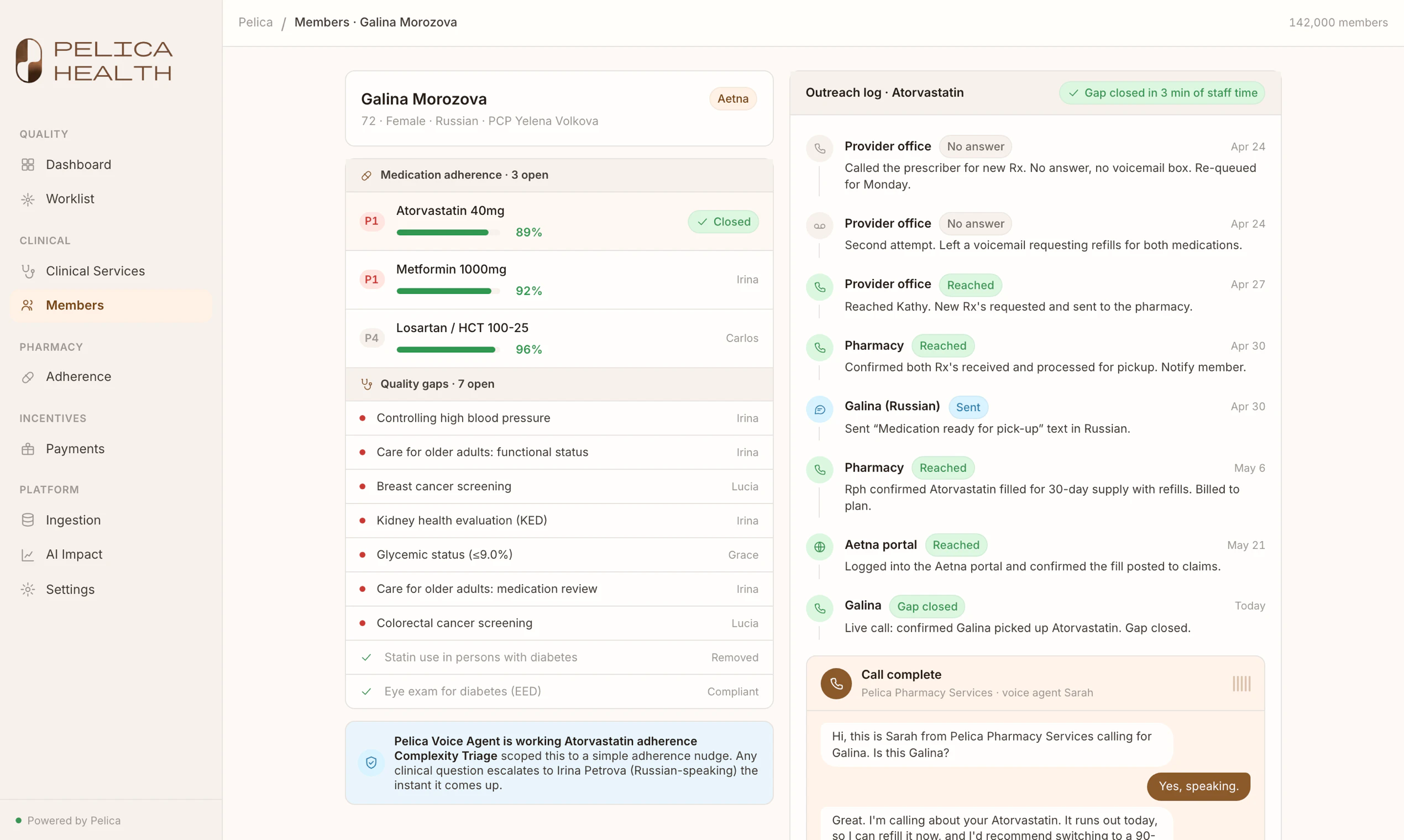Click the AI Impact chart icon
The width and height of the screenshot is (1404, 840).
click(28, 555)
